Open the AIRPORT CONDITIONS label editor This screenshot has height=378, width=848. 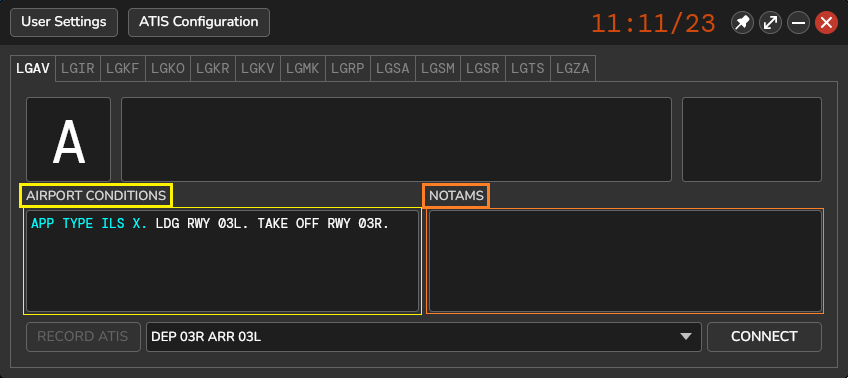(x=96, y=196)
